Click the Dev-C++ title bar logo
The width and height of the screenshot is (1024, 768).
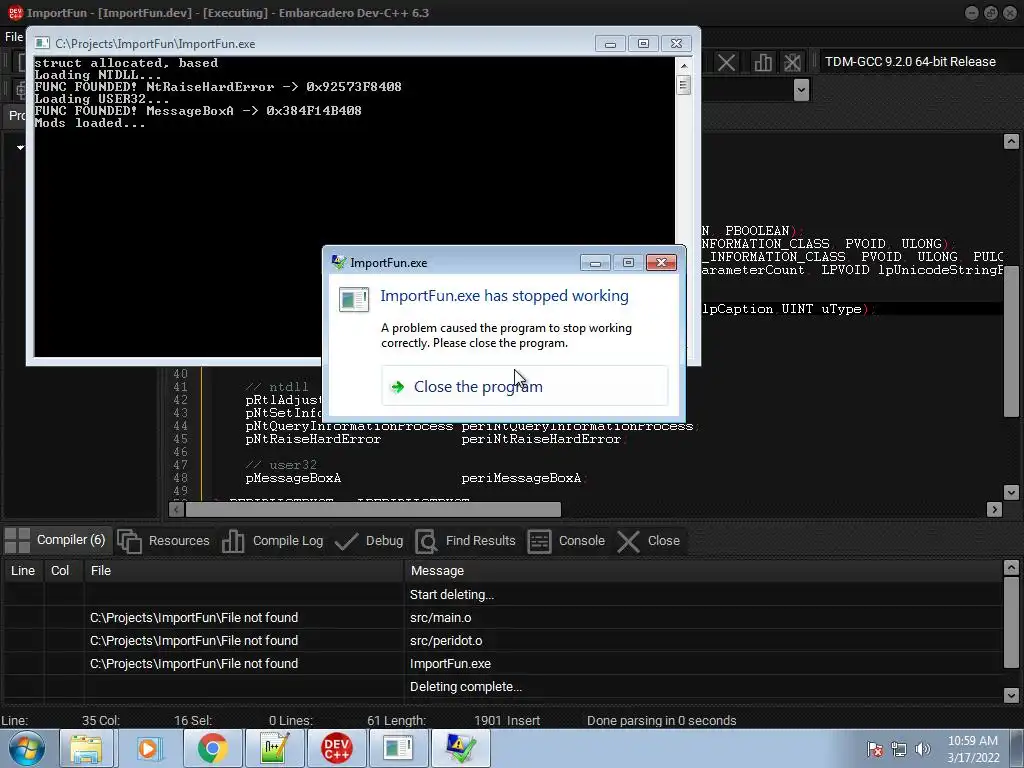pyautogui.click(x=15, y=12)
